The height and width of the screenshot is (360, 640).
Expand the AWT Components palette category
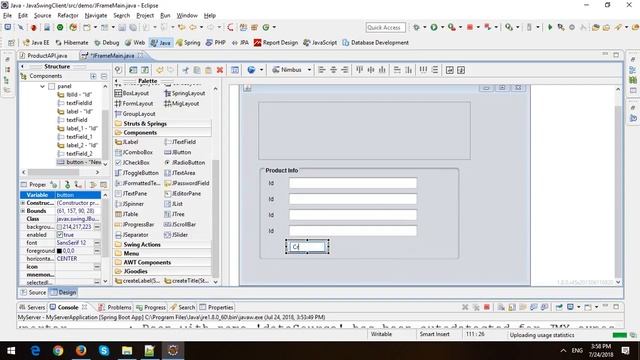(162, 262)
